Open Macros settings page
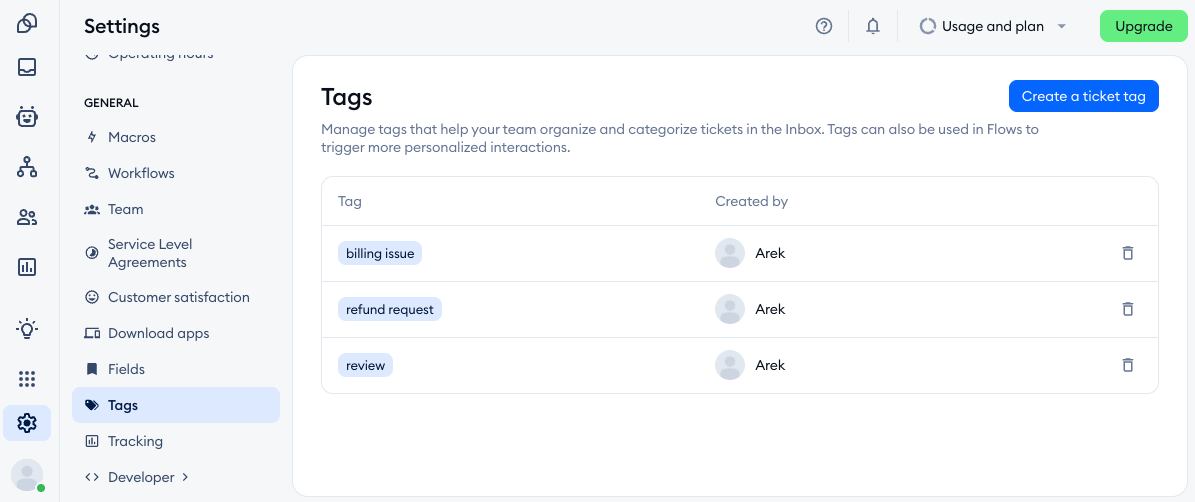 131,137
